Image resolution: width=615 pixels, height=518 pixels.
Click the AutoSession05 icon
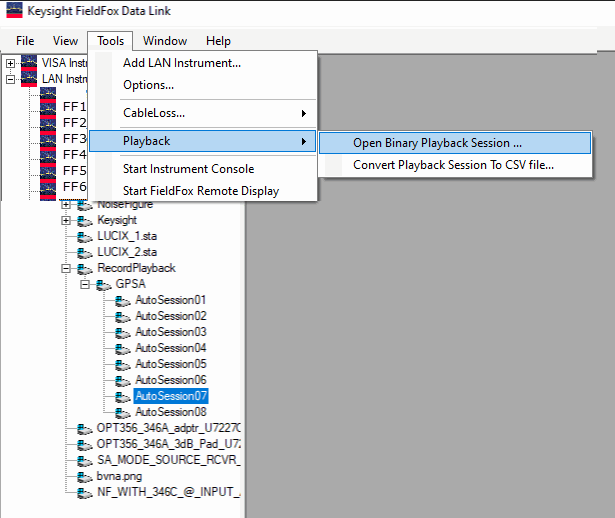click(122, 365)
